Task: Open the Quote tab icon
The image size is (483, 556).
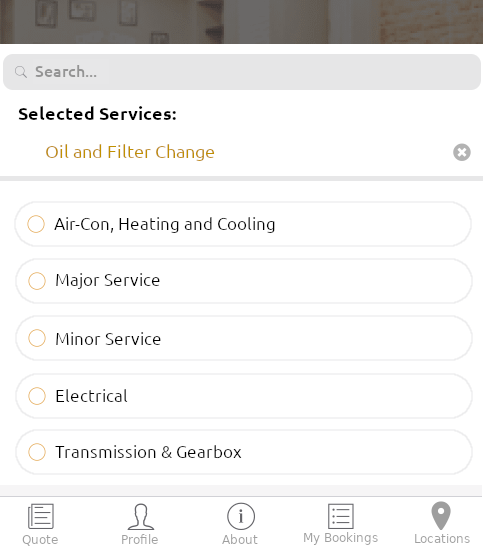Action: 40,516
